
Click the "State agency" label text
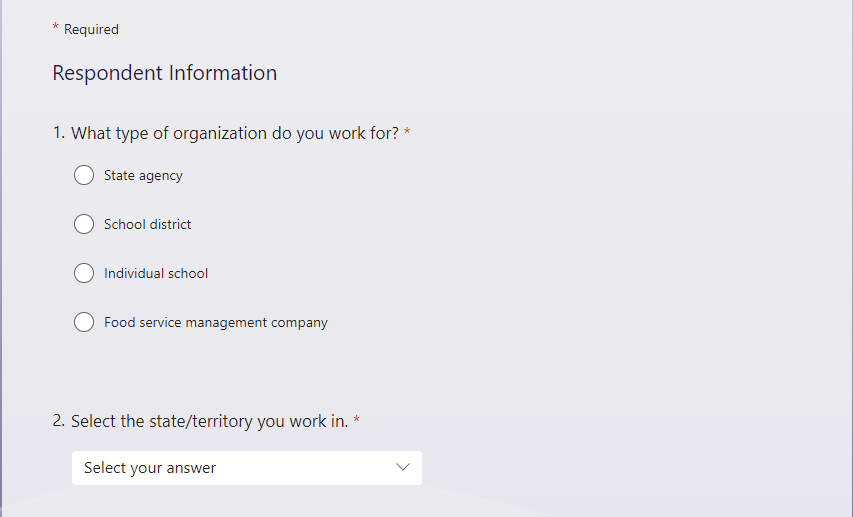[143, 176]
